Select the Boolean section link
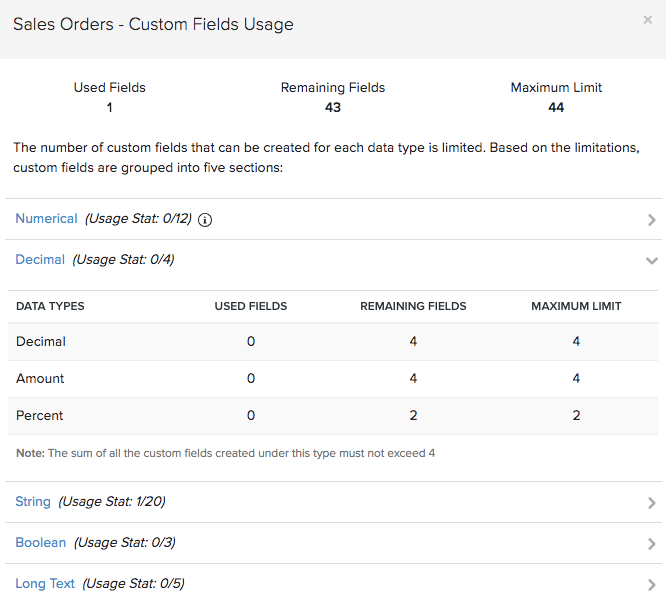This screenshot has height=613, width=666. (41, 543)
